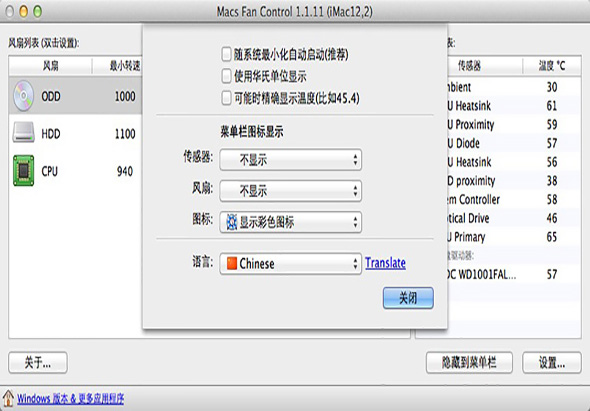Select the Optical Drive sensor row

coord(514,218)
